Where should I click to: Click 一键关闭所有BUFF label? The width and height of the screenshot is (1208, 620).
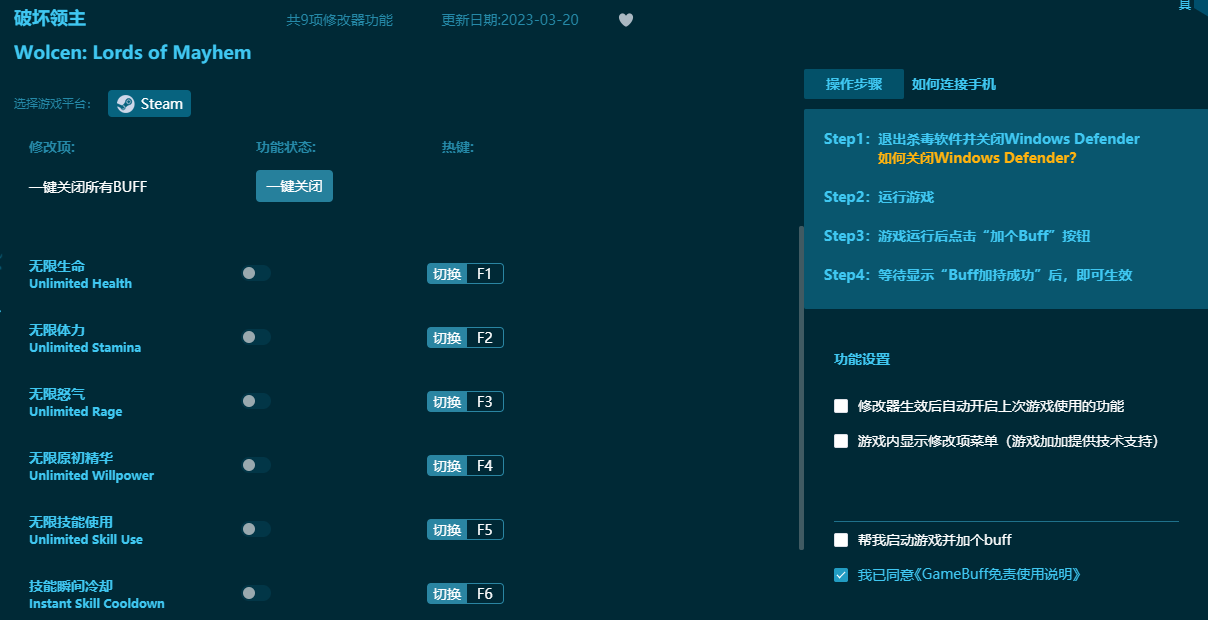click(88, 187)
